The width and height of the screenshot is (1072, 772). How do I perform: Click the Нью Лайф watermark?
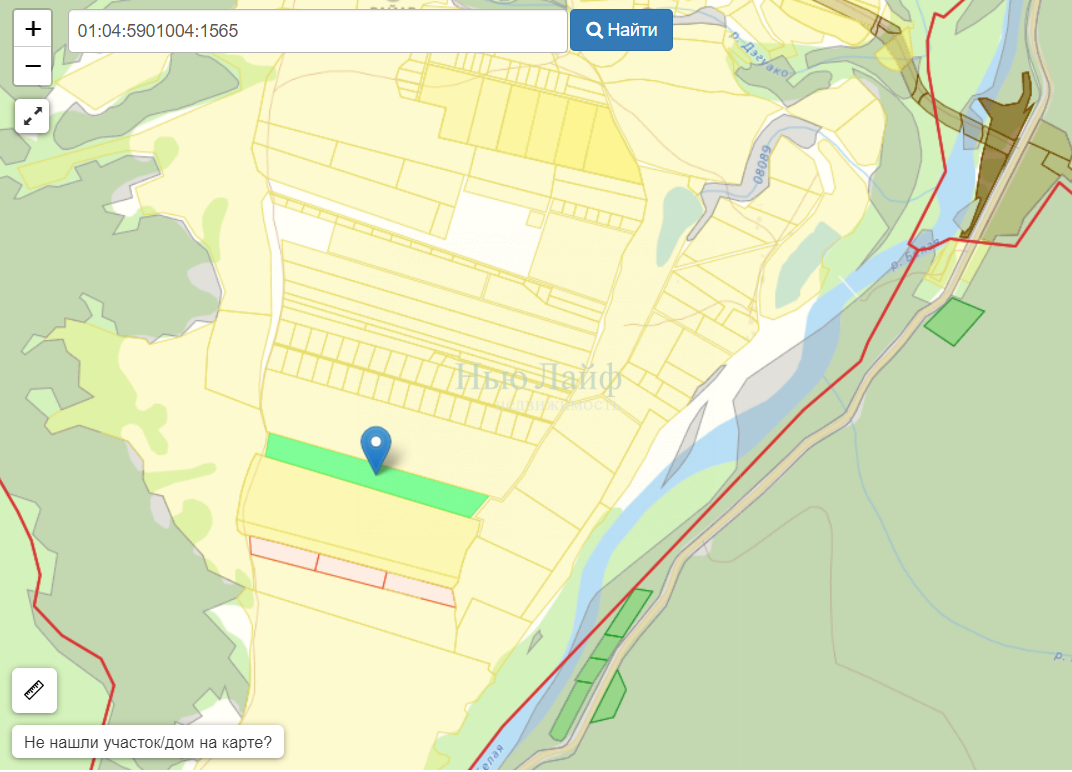click(x=539, y=378)
